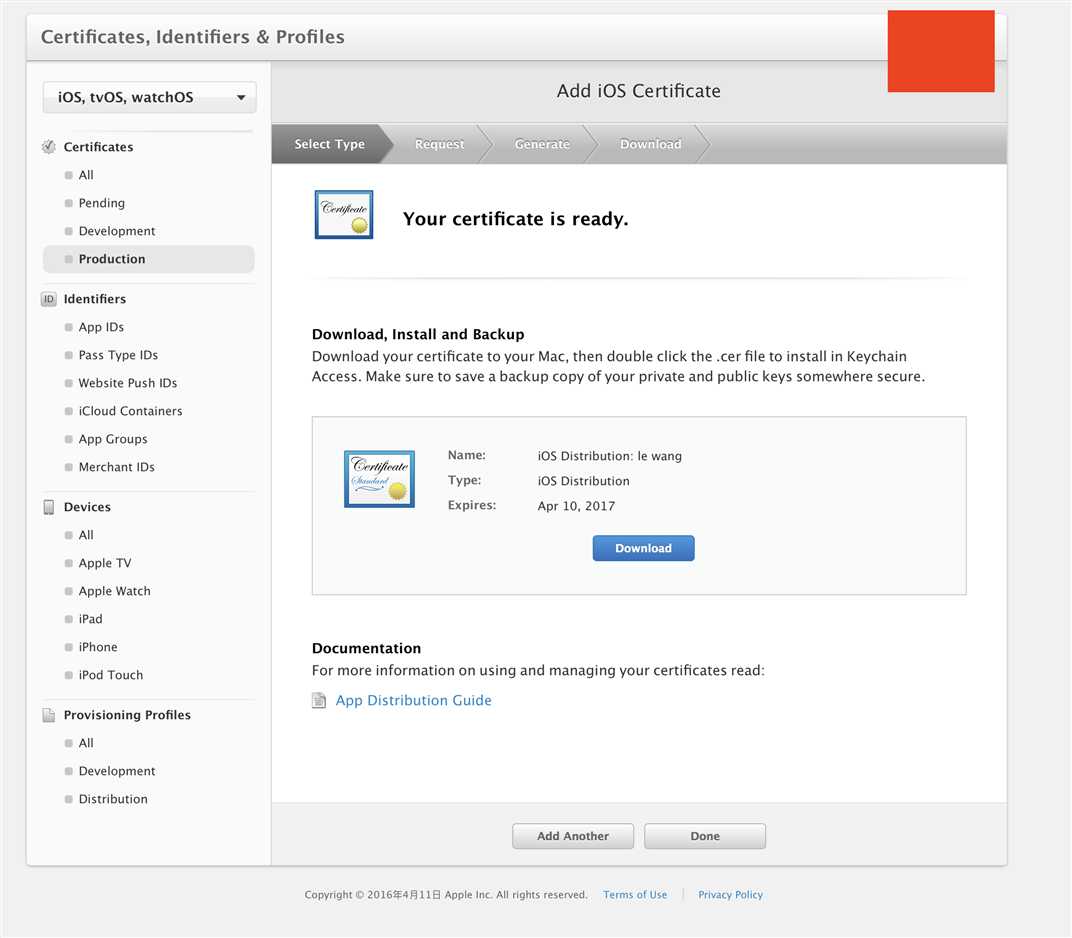1072x938 pixels.
Task: Show Distribution provisioning profiles
Action: pos(113,799)
